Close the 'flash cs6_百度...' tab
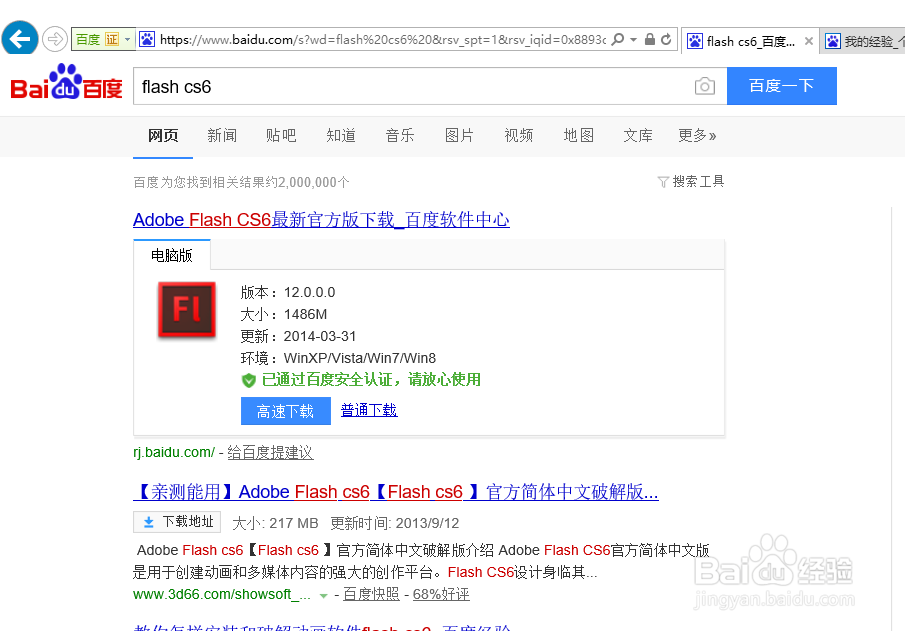This screenshot has width=905, height=631. (x=809, y=41)
